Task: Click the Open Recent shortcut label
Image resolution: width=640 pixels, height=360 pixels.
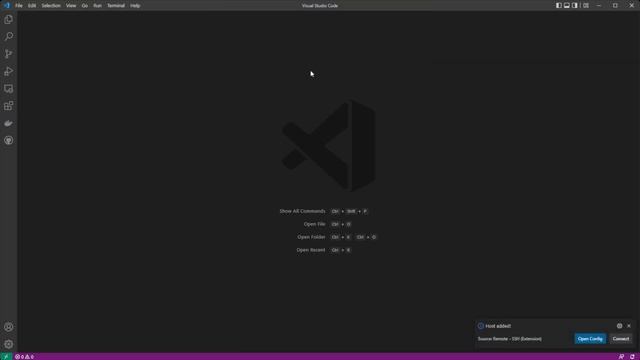Action: 311,250
